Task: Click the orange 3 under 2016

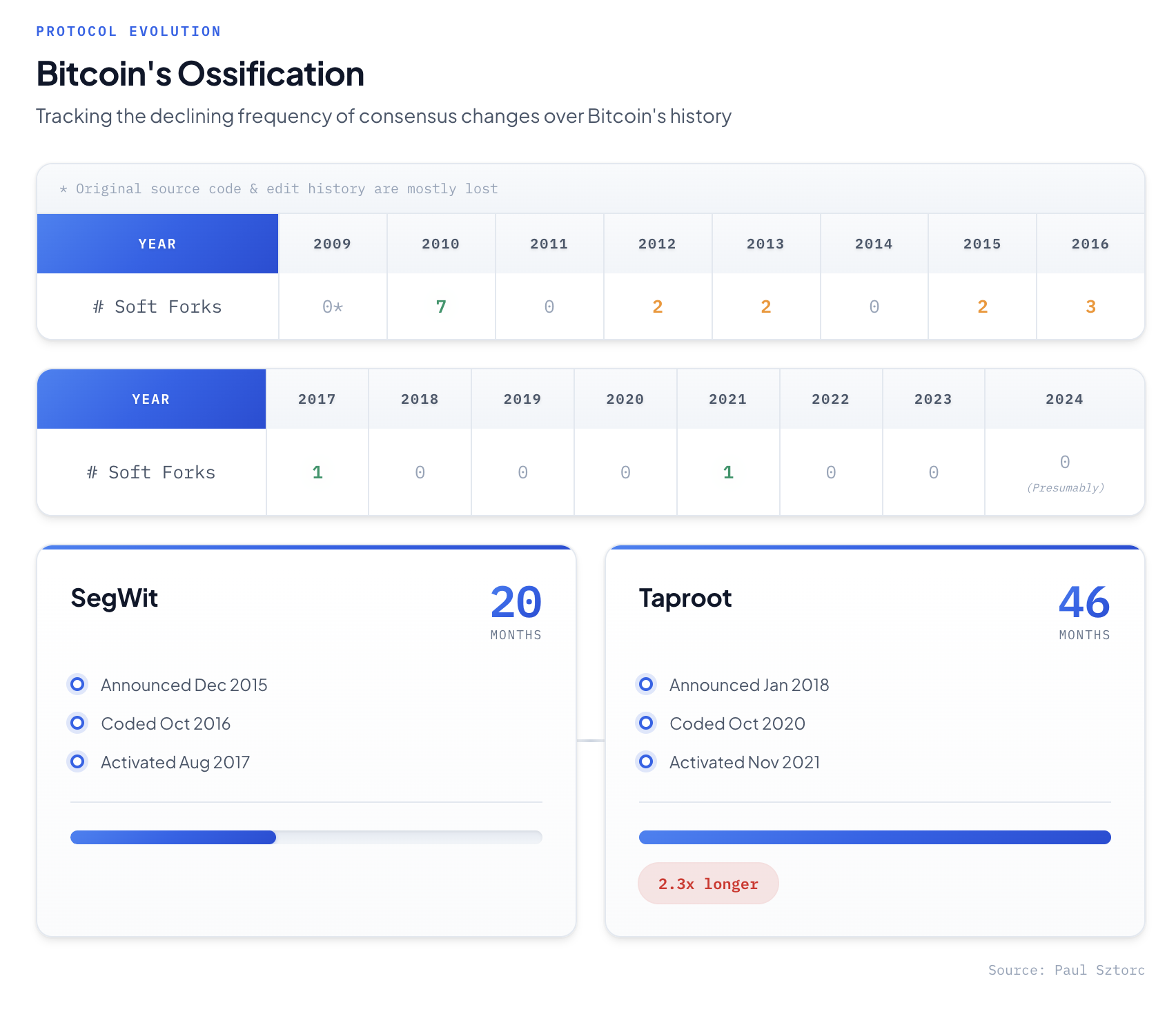Action: [x=1090, y=306]
